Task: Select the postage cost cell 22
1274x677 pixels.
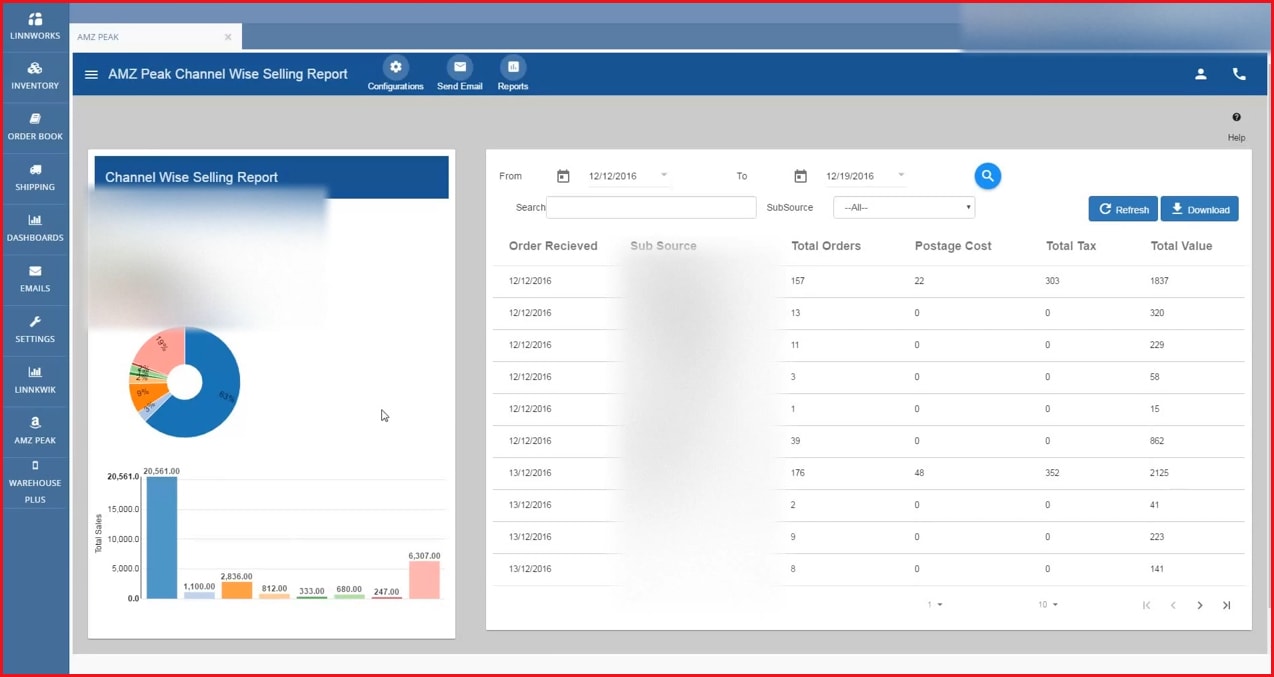Action: [919, 281]
